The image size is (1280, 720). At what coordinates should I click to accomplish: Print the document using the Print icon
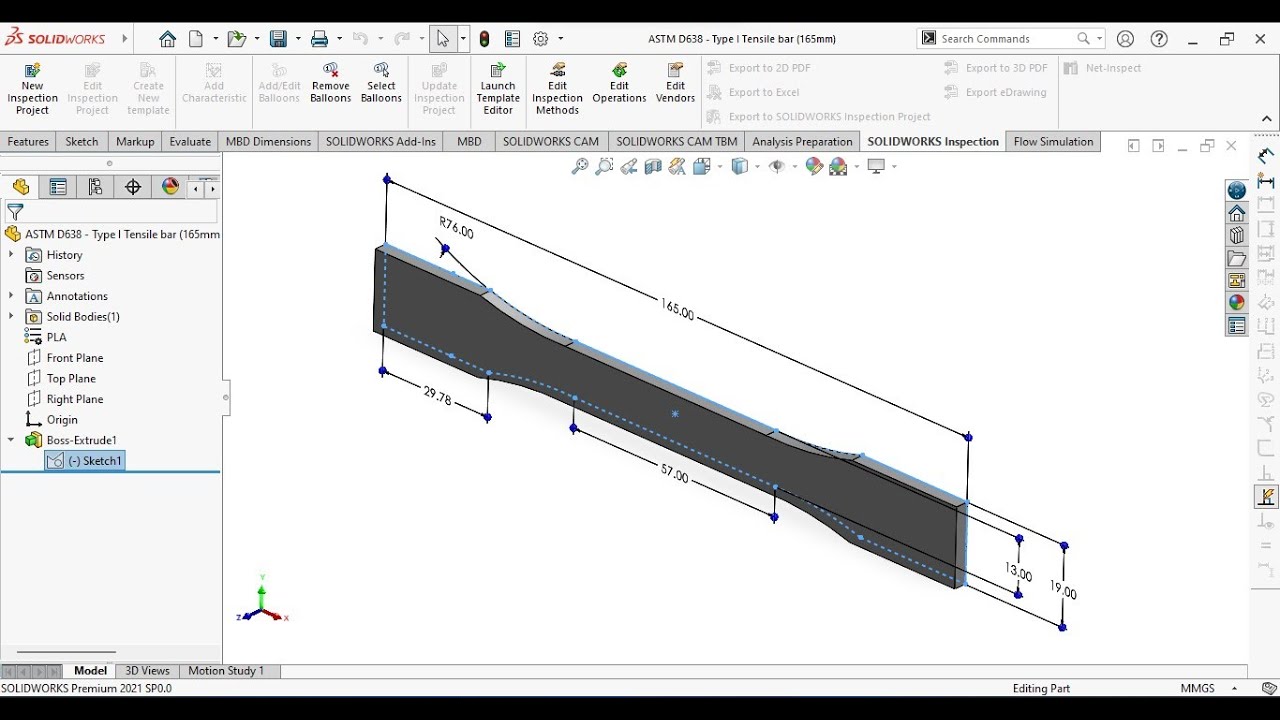click(x=319, y=39)
